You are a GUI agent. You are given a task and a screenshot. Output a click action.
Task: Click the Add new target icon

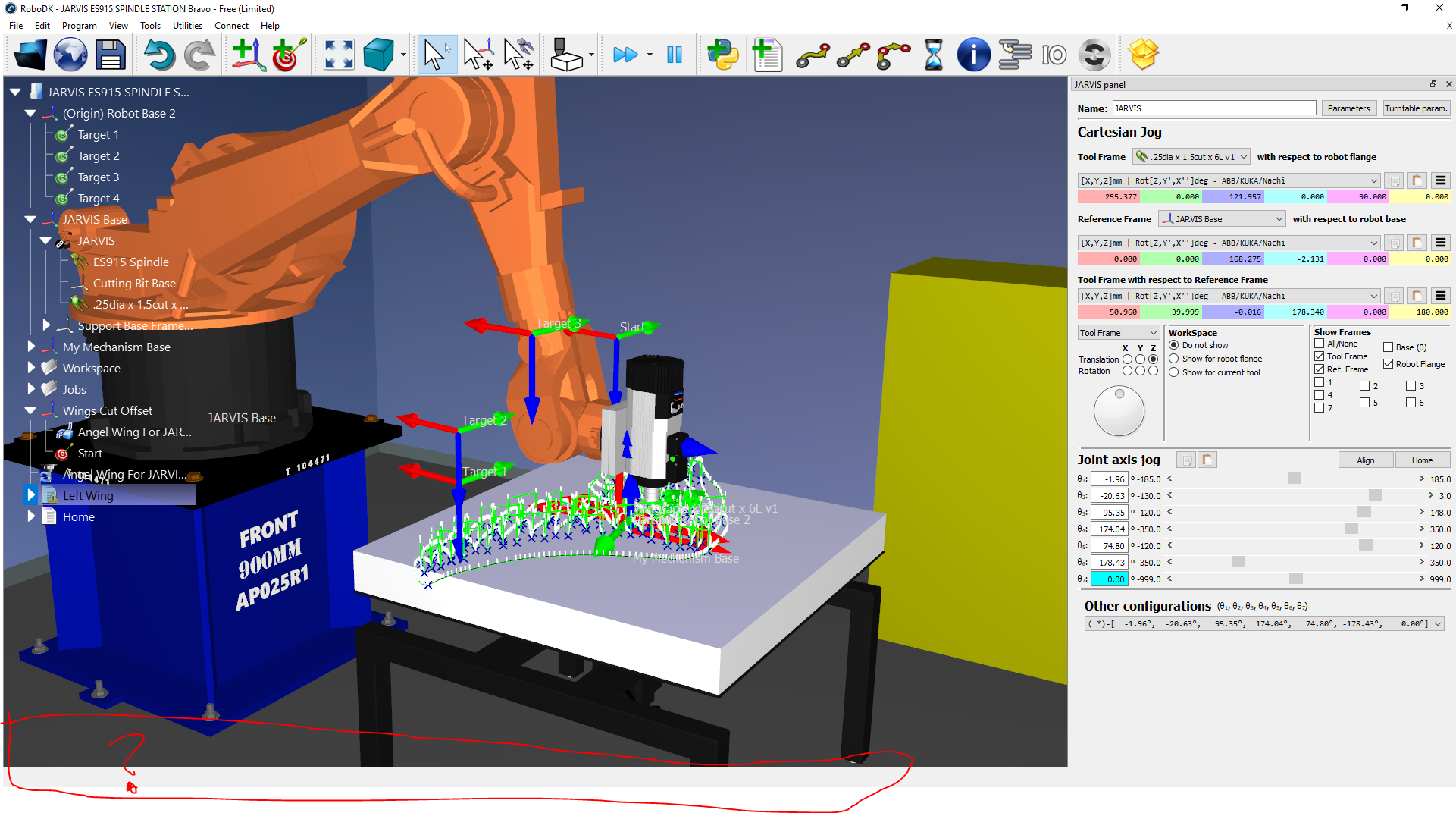tap(288, 55)
